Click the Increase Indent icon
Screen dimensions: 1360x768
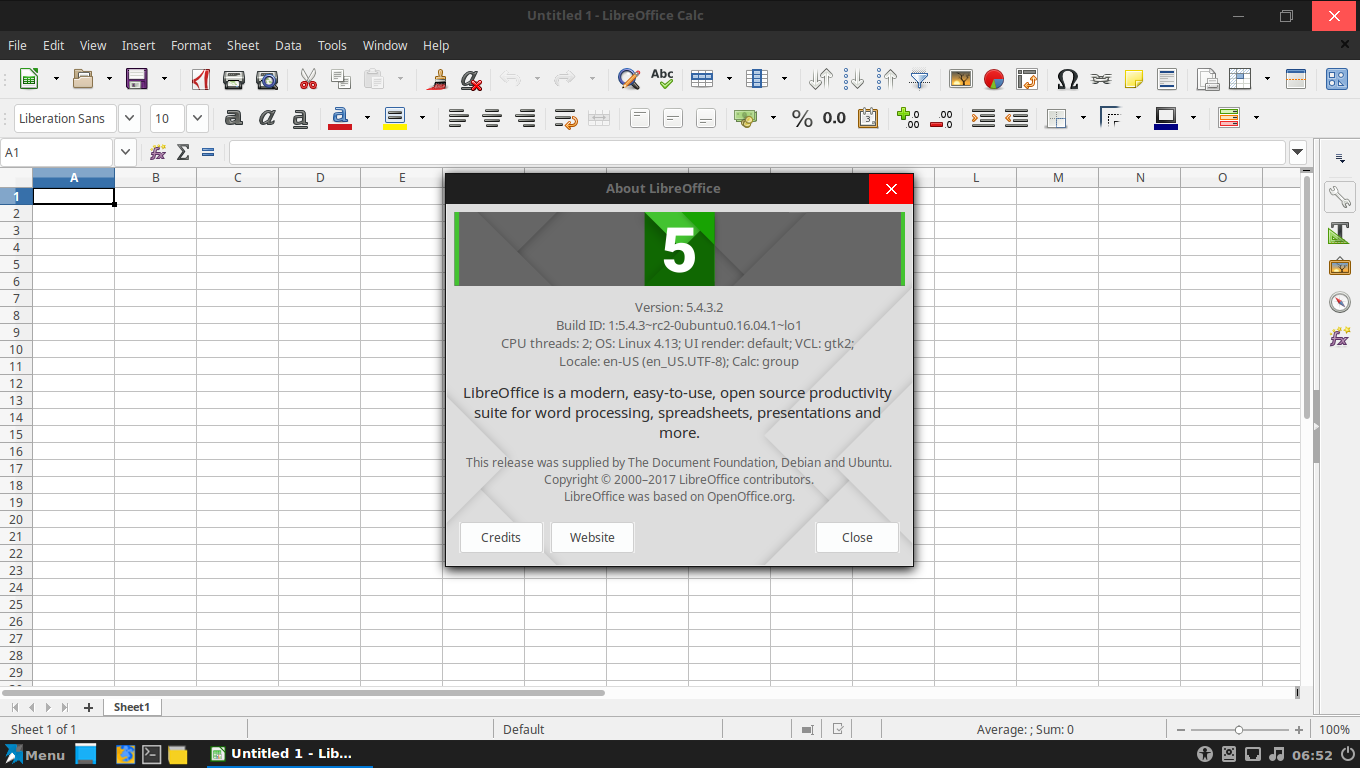983,118
